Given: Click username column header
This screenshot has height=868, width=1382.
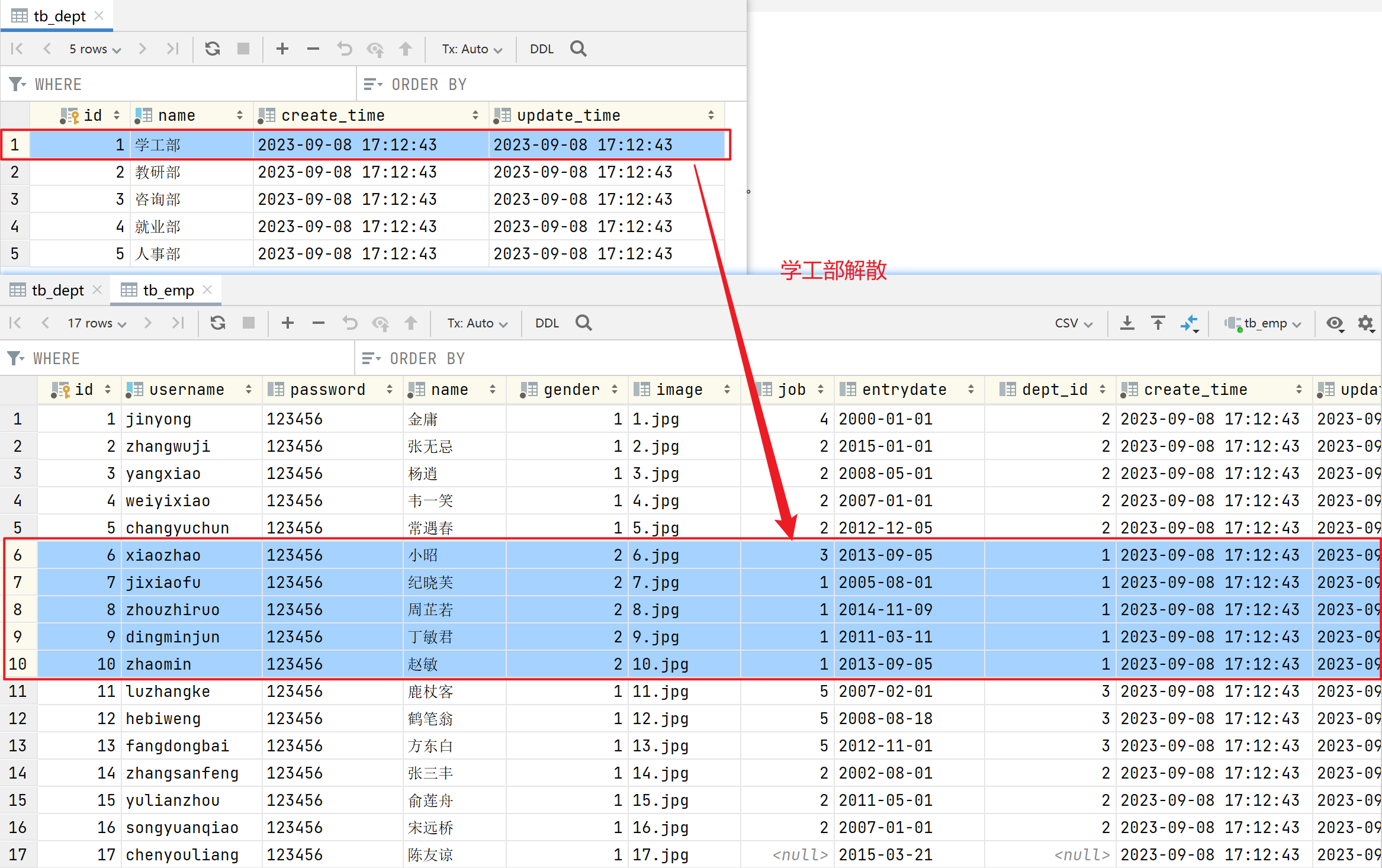Looking at the screenshot, I should (x=191, y=390).
